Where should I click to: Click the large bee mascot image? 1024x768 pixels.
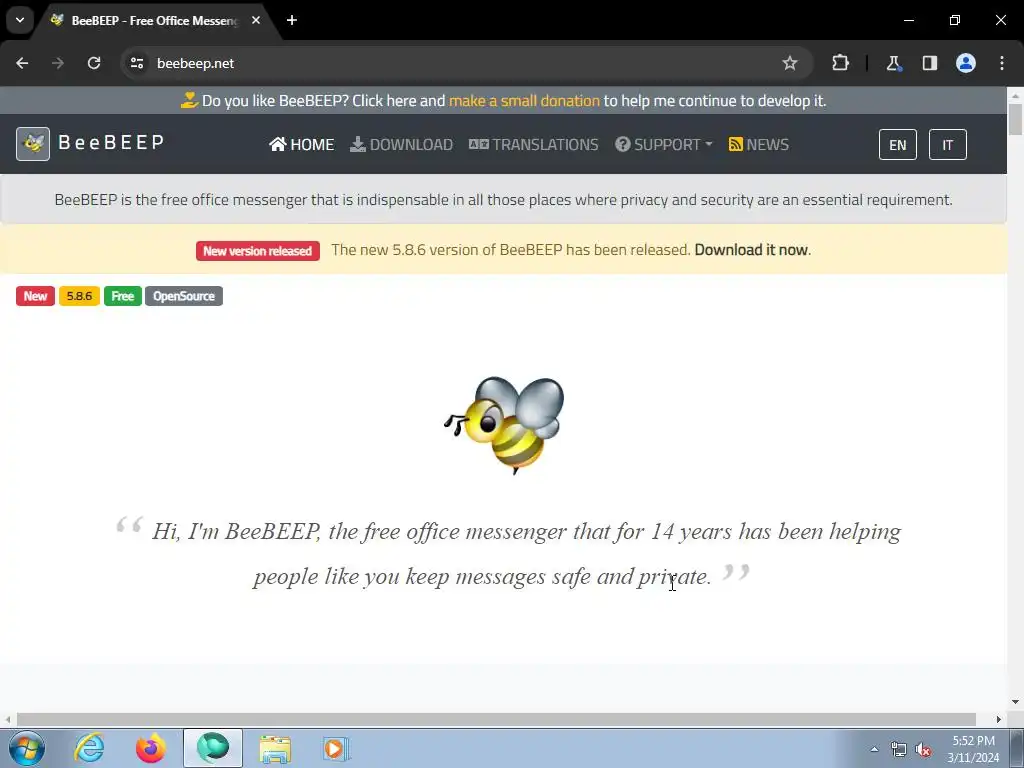click(x=504, y=424)
